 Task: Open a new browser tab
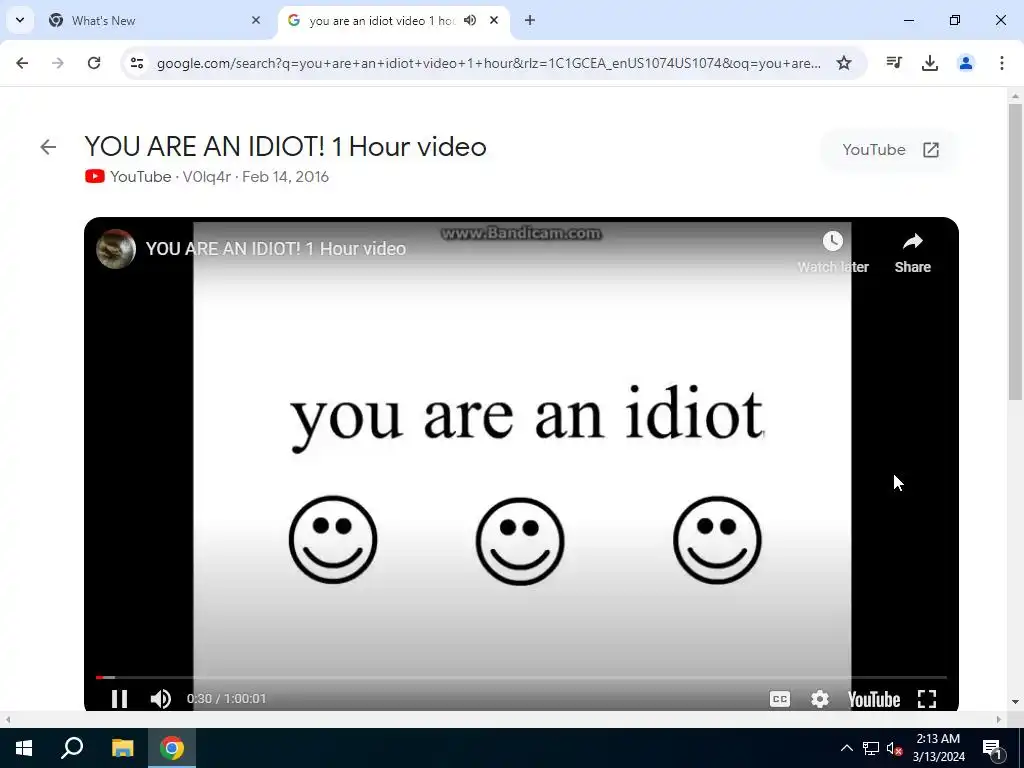point(530,20)
